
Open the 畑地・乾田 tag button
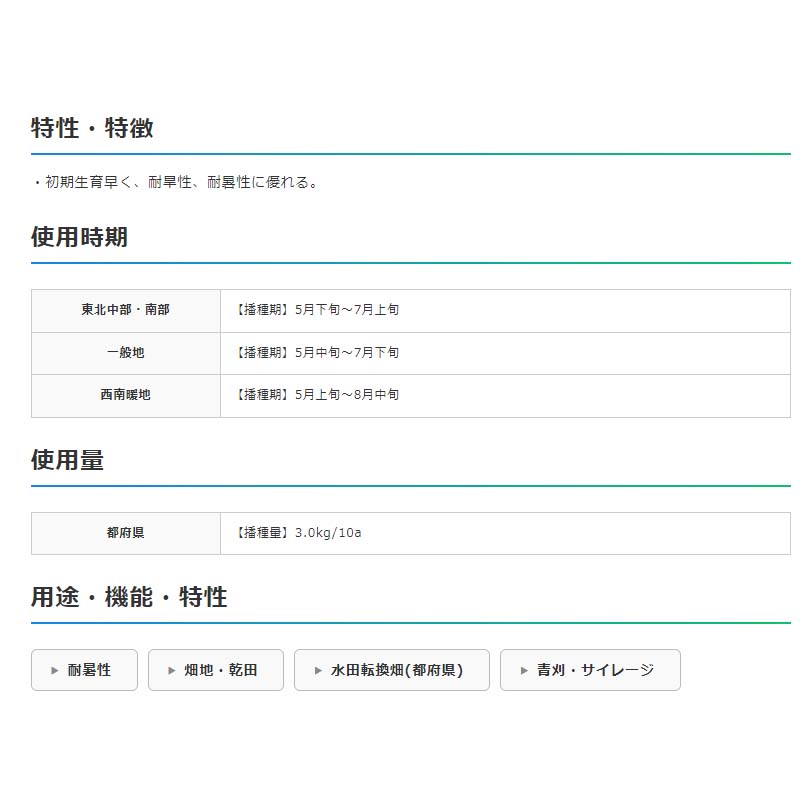(216, 670)
